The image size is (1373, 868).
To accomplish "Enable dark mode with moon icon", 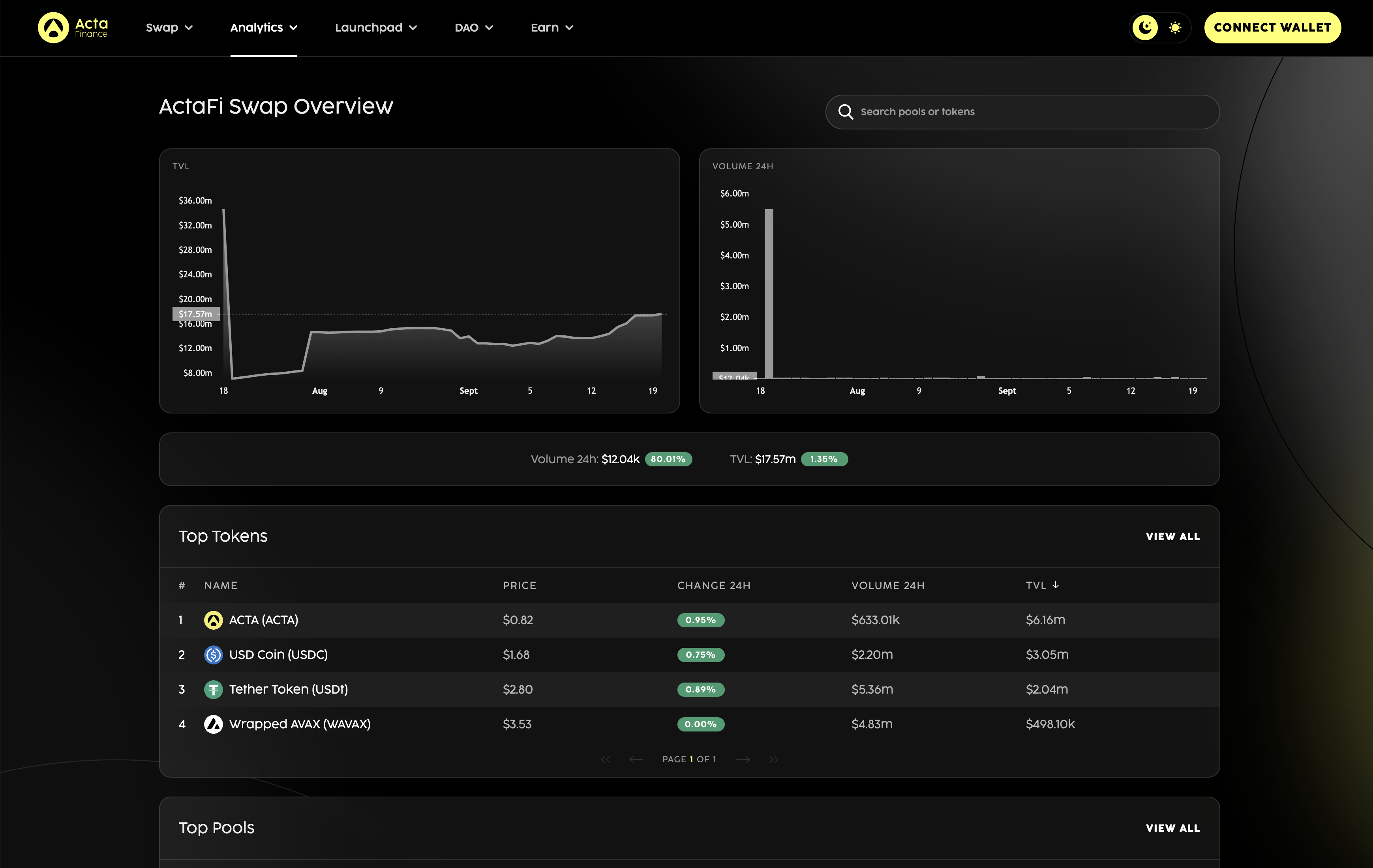I will (1145, 27).
